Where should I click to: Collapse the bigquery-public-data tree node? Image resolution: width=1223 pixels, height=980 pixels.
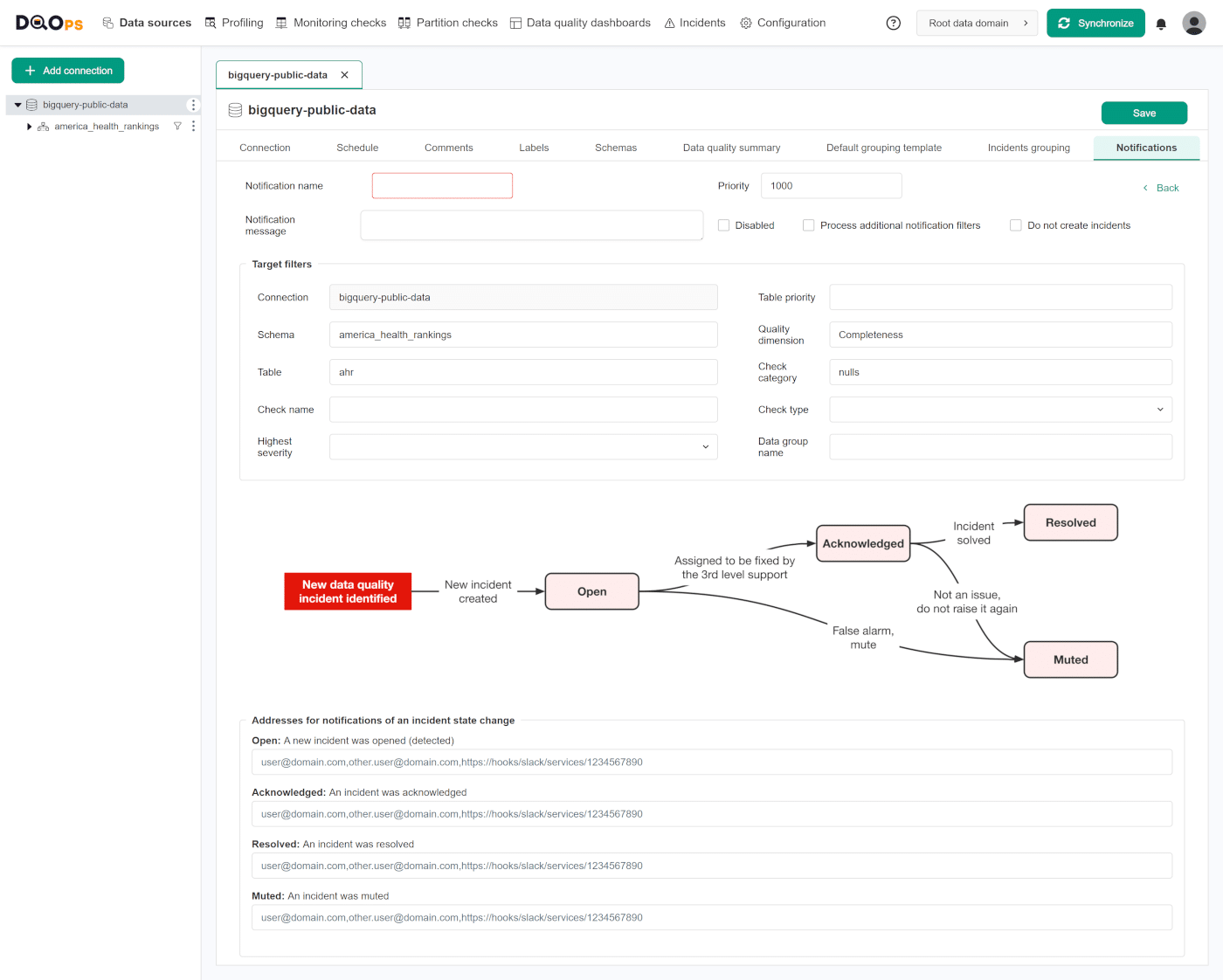click(x=17, y=105)
